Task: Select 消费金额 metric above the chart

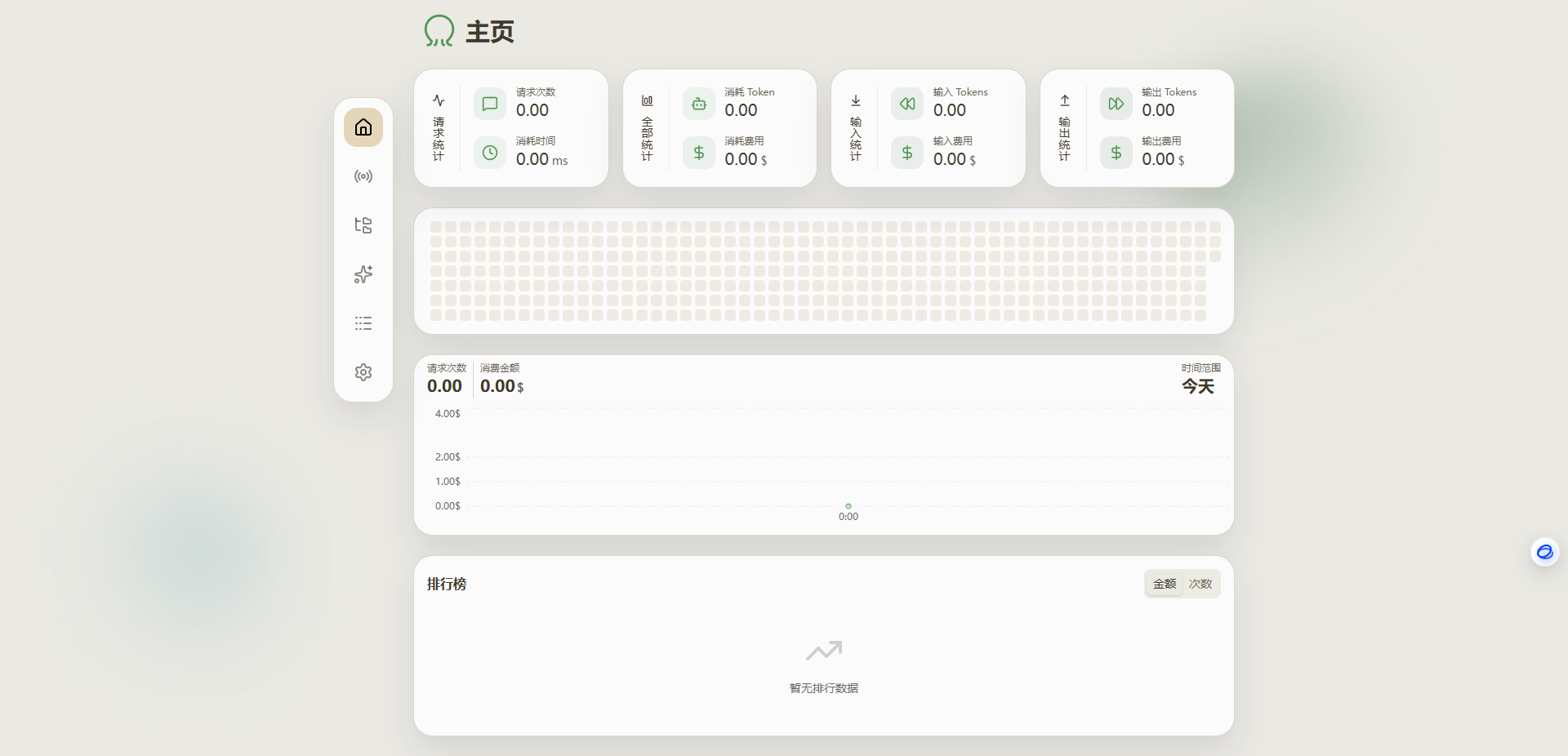Action: click(x=501, y=379)
